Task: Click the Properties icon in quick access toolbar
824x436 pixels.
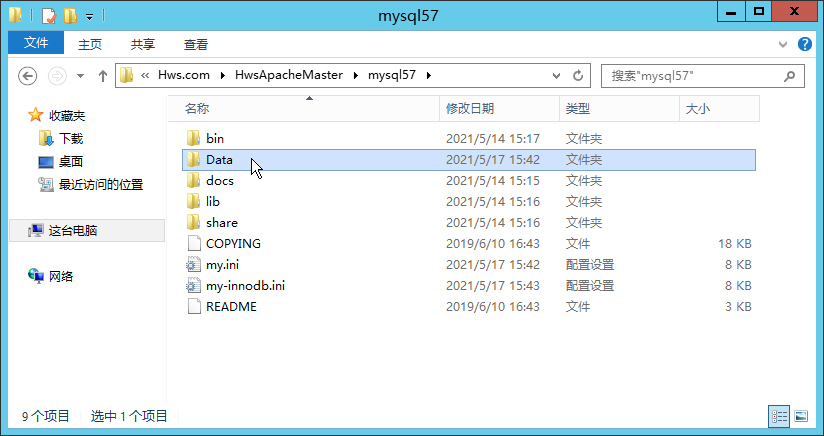Action: 49,16
